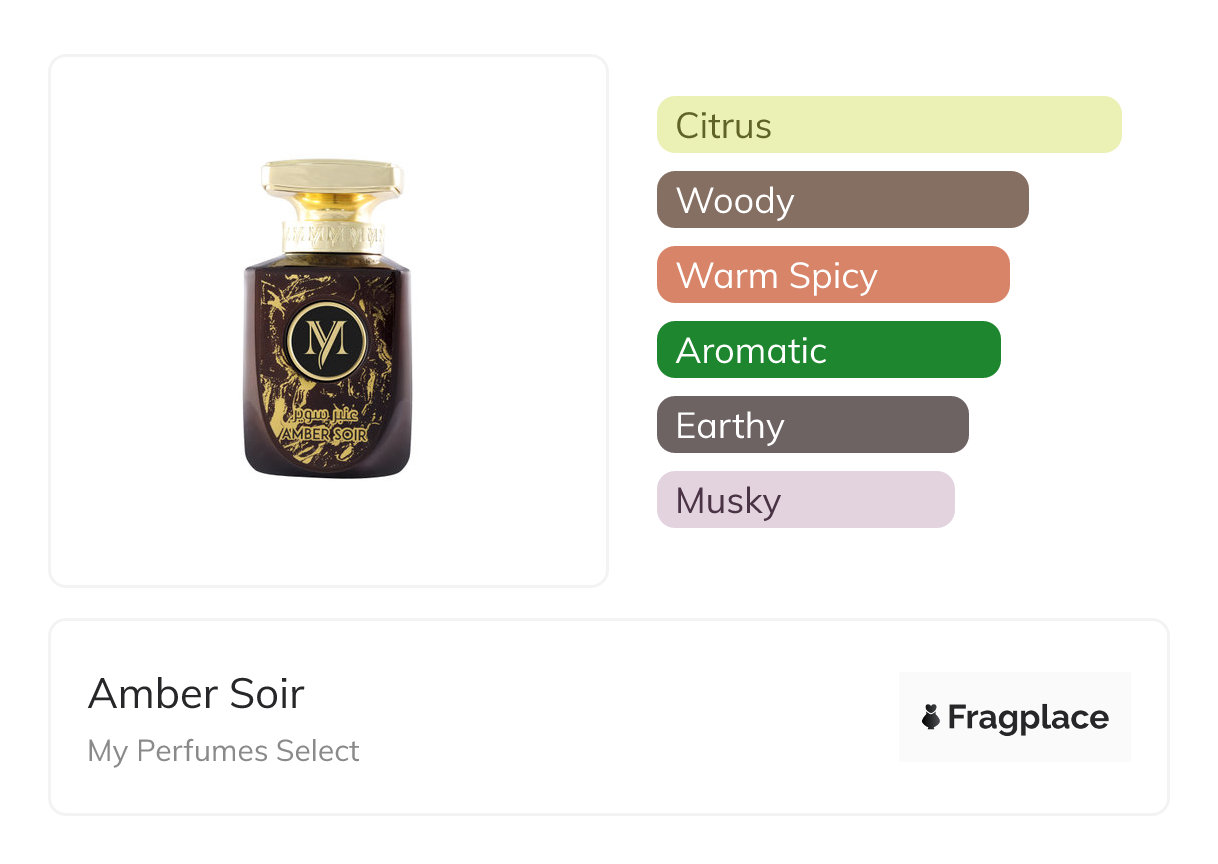Click the Arabic text on bottle label

(x=327, y=414)
